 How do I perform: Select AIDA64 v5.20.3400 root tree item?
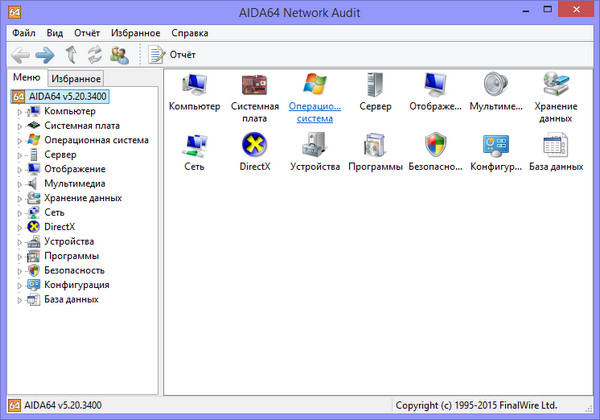pyautogui.click(x=66, y=97)
